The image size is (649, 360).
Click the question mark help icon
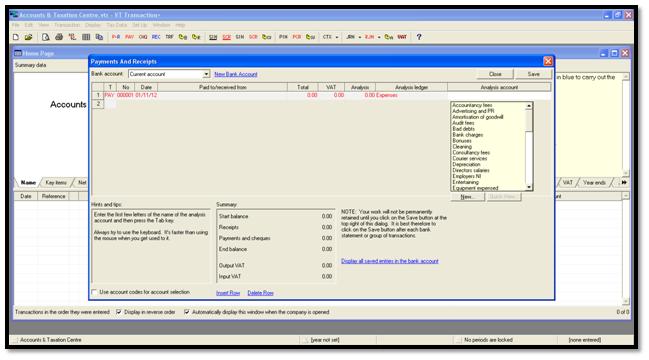[419, 37]
